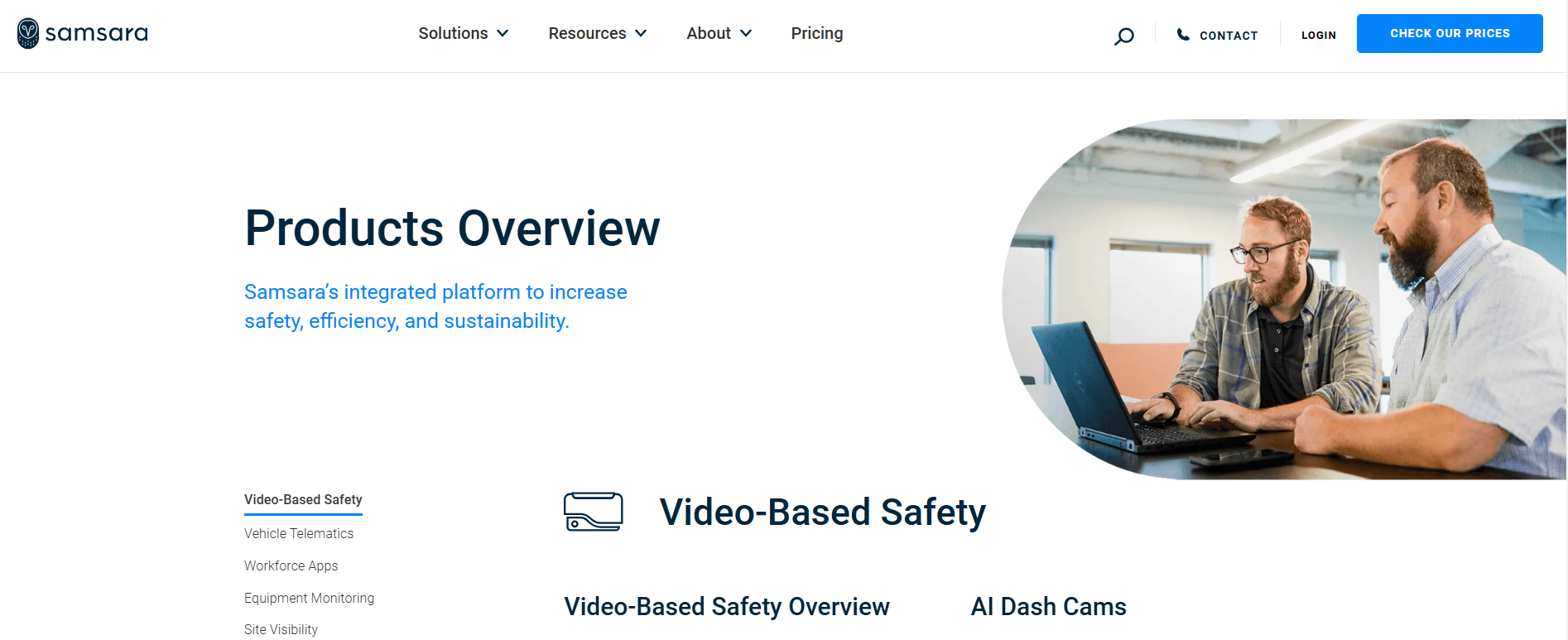Jump to the Site Visibility section
The image size is (1568, 640).
(x=281, y=629)
